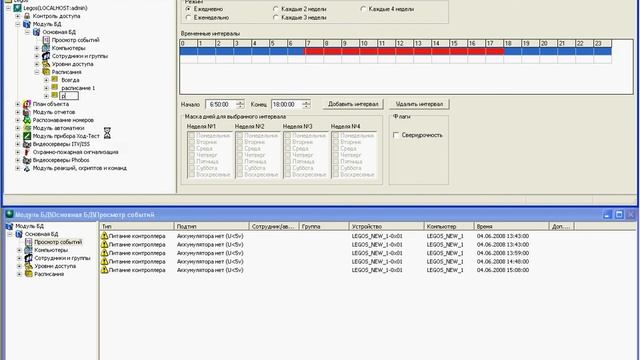
Task: Expand Расписания in the events window tree
Action: (19, 274)
